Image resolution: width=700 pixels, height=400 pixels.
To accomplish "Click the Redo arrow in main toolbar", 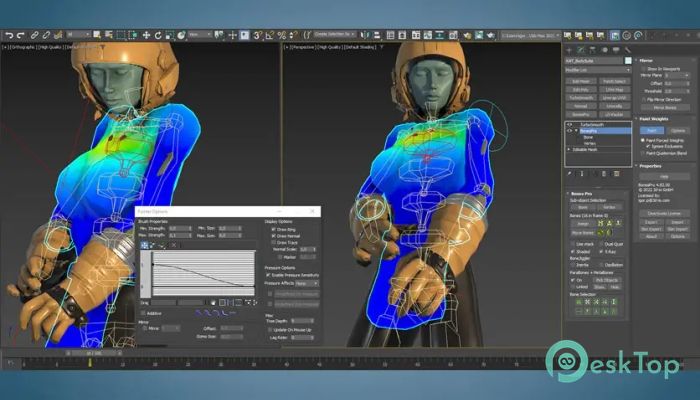I will click(21, 35).
